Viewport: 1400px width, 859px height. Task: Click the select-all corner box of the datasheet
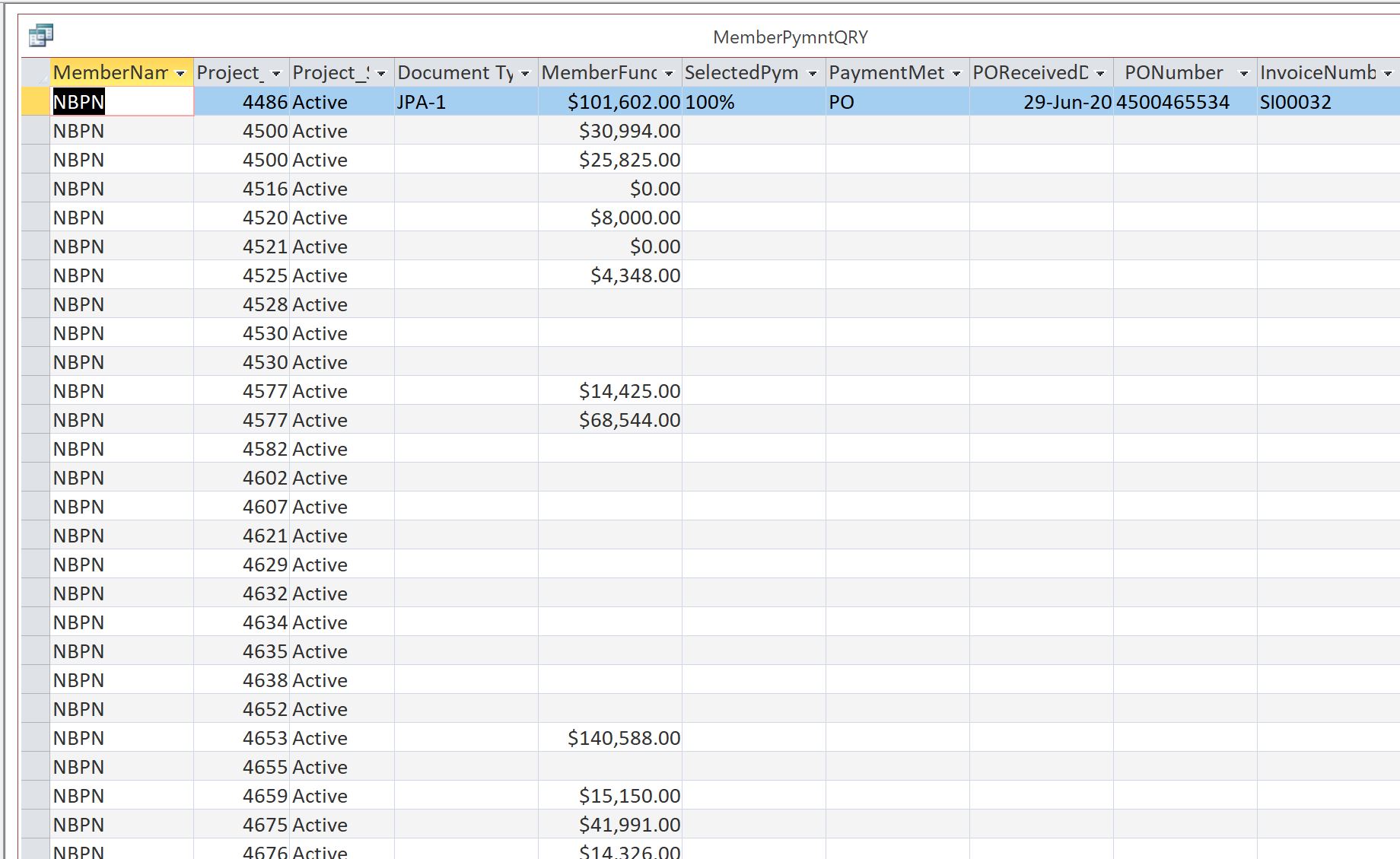click(36, 72)
